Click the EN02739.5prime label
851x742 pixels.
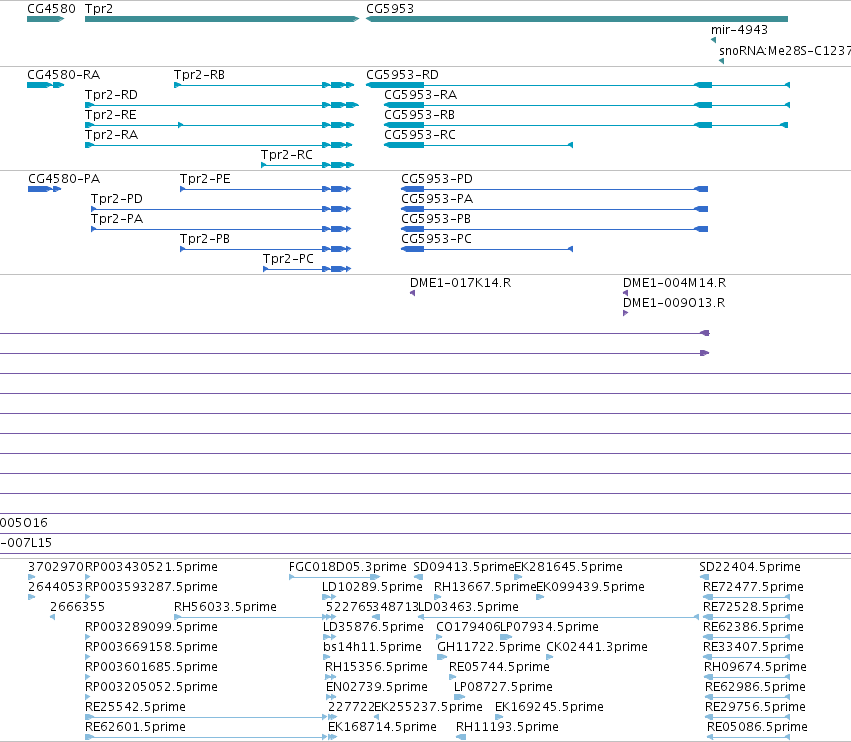coord(377,688)
